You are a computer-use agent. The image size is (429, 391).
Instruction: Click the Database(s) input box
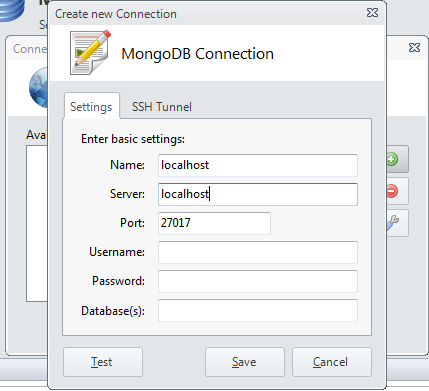pos(258,310)
